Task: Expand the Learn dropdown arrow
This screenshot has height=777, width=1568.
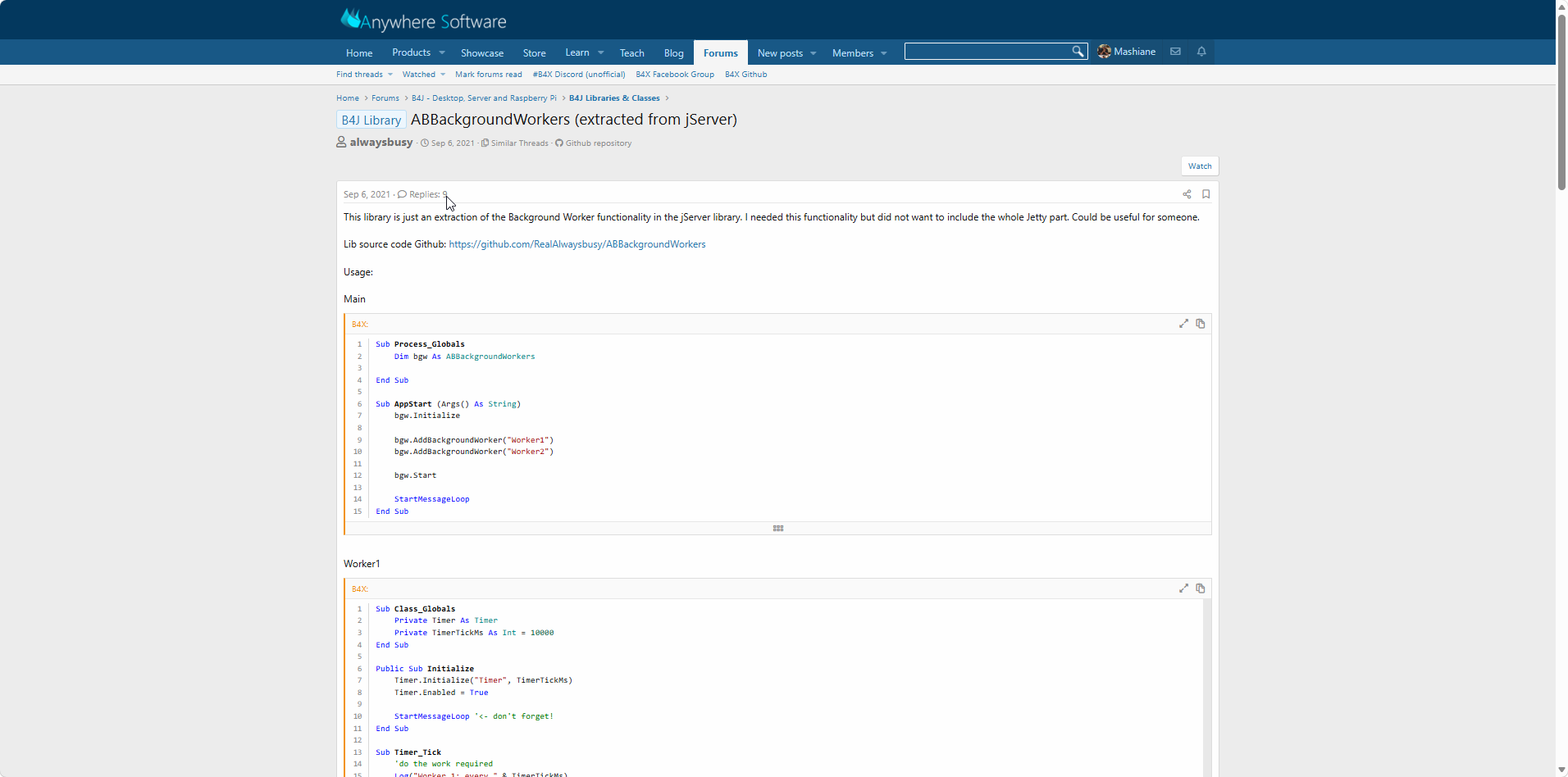Action: pos(601,52)
